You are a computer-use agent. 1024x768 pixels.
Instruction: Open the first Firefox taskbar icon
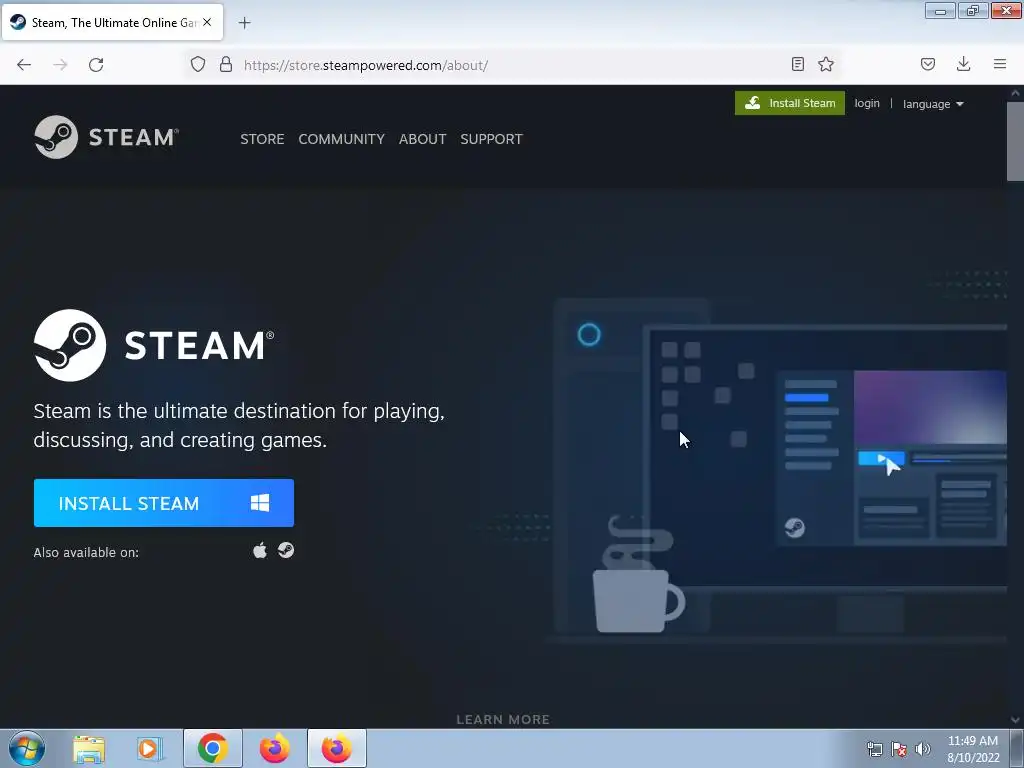(x=275, y=748)
